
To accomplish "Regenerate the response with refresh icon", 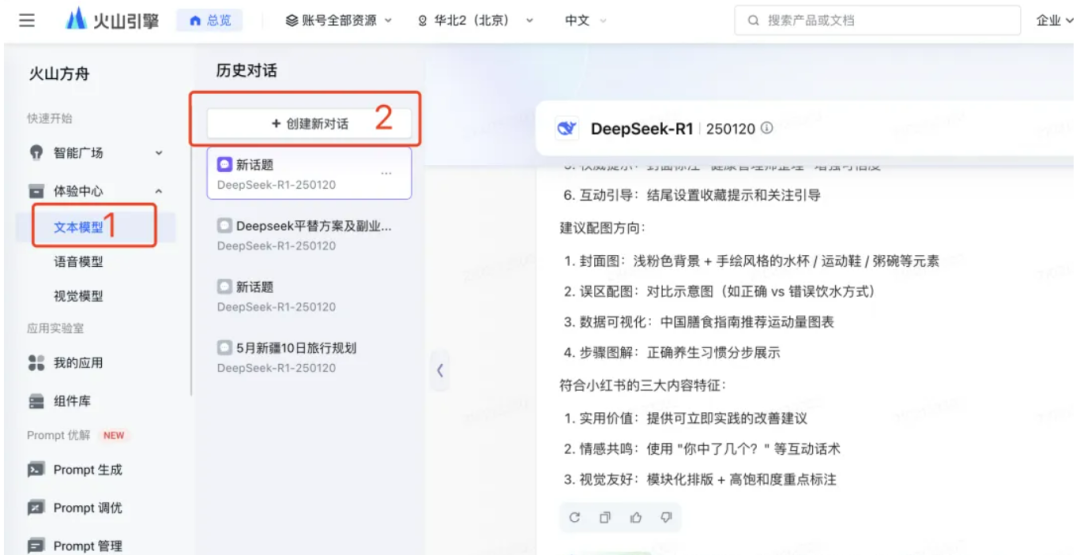I will pyautogui.click(x=574, y=517).
